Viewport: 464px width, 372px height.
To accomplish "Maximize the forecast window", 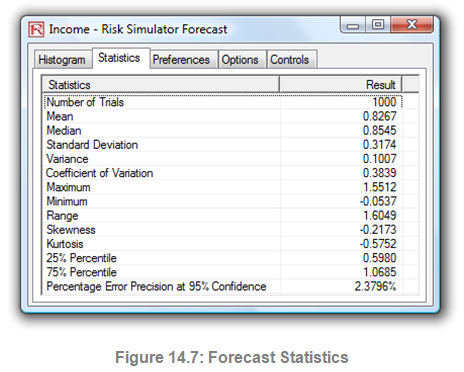I will [378, 25].
